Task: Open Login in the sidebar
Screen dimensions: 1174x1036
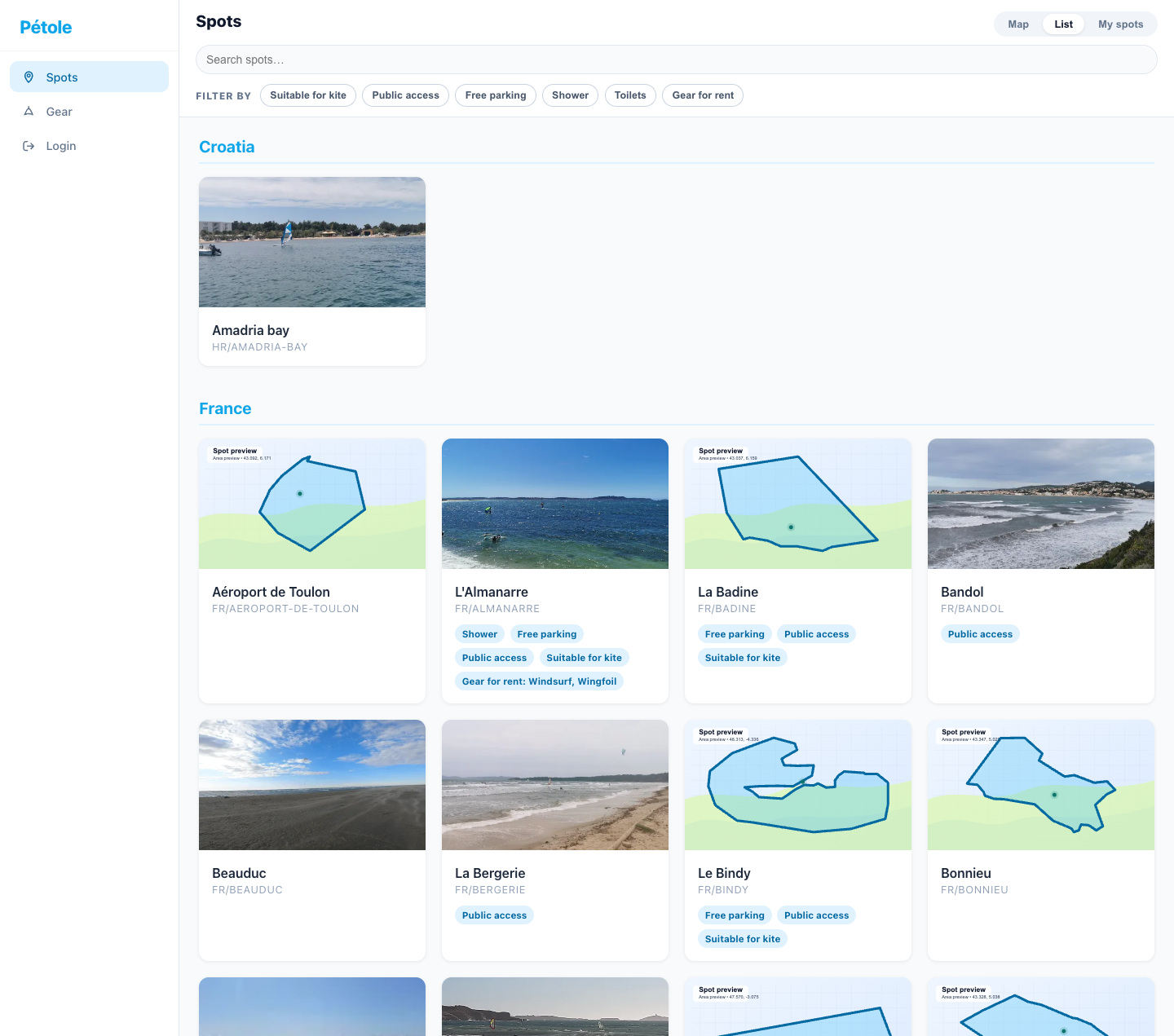Action: click(89, 145)
